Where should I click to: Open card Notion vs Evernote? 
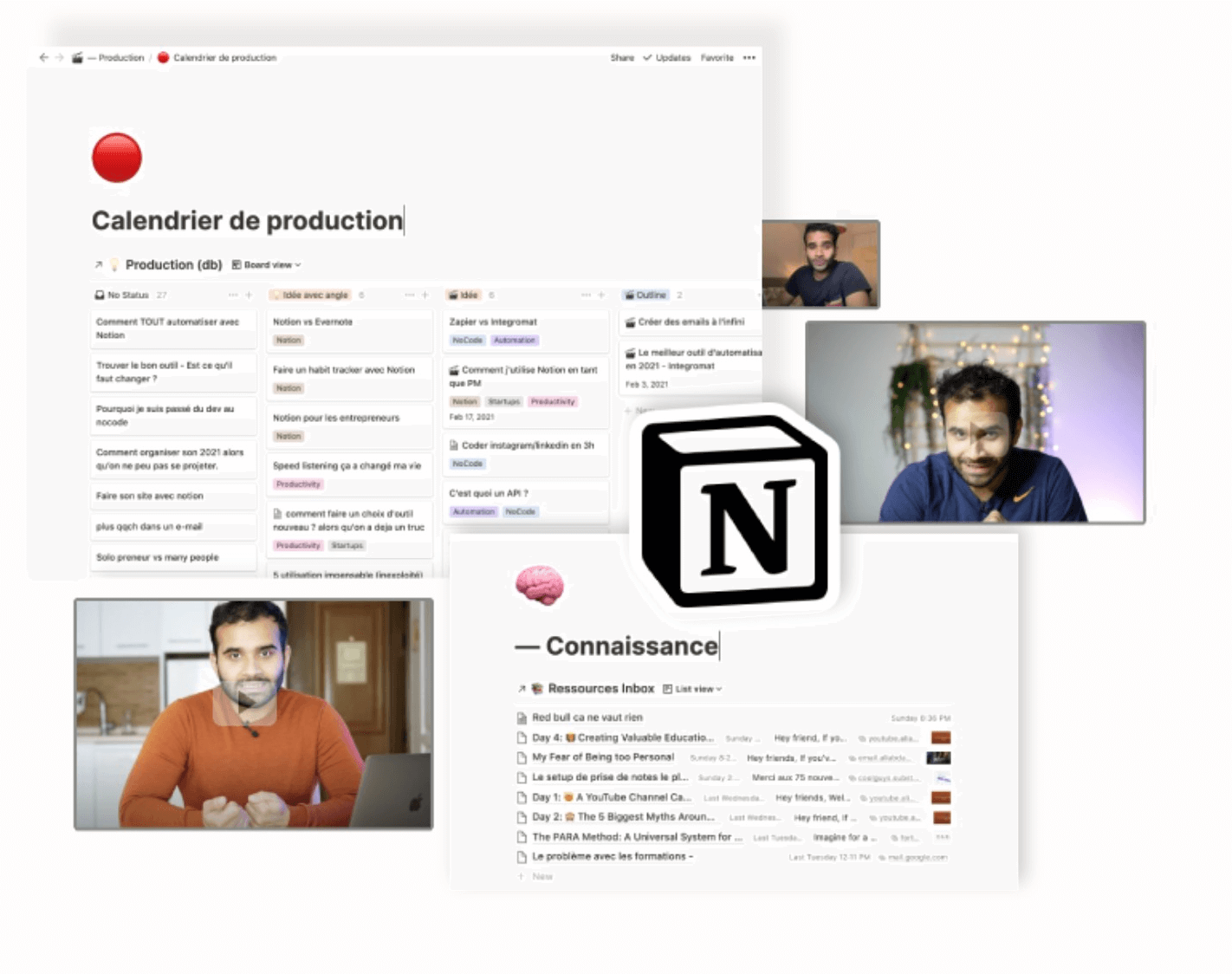[x=349, y=330]
